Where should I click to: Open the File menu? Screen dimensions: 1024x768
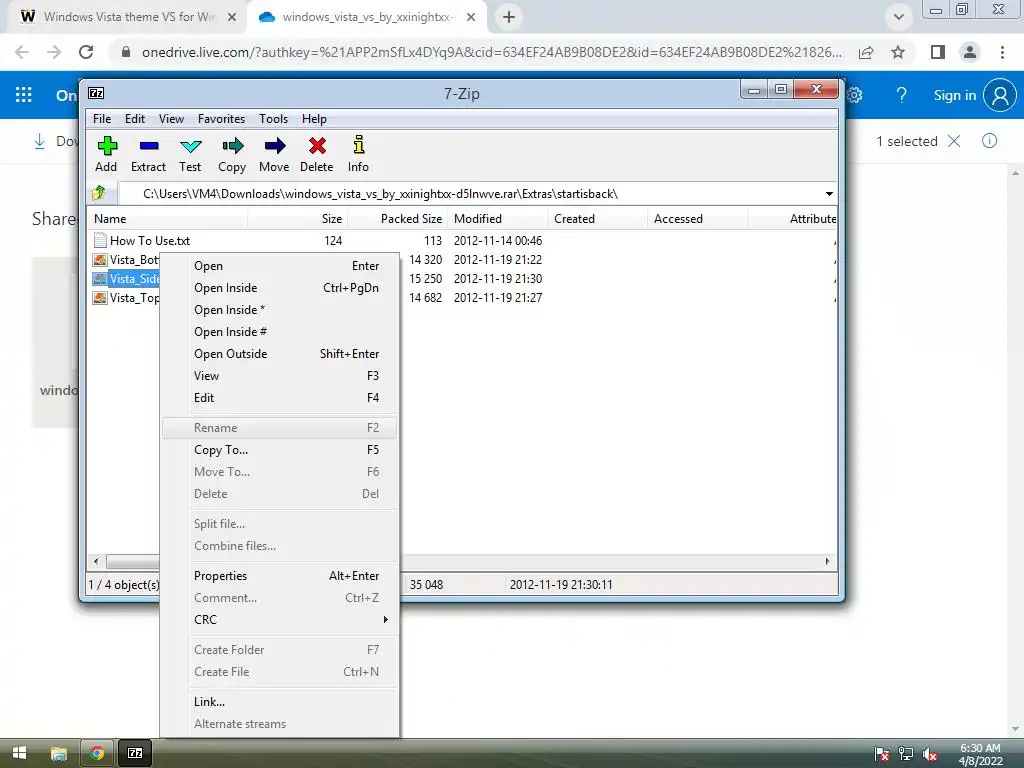coord(102,119)
